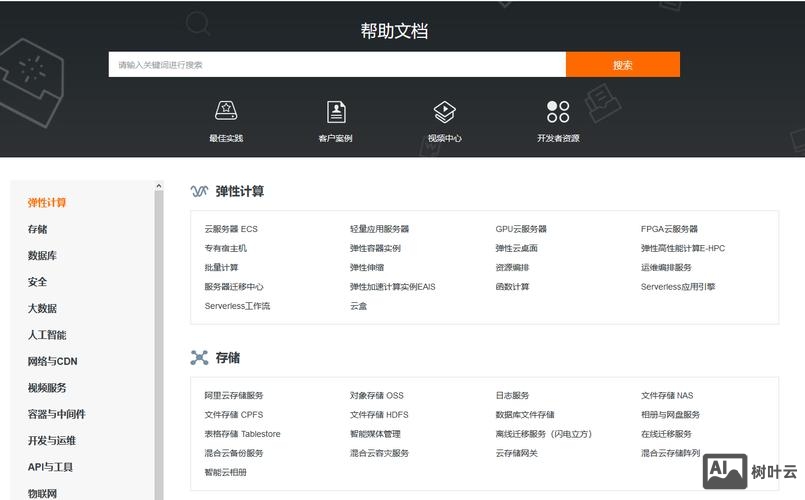Open the 日志服务 link
Viewport: 805px width, 500px height.
click(x=512, y=396)
